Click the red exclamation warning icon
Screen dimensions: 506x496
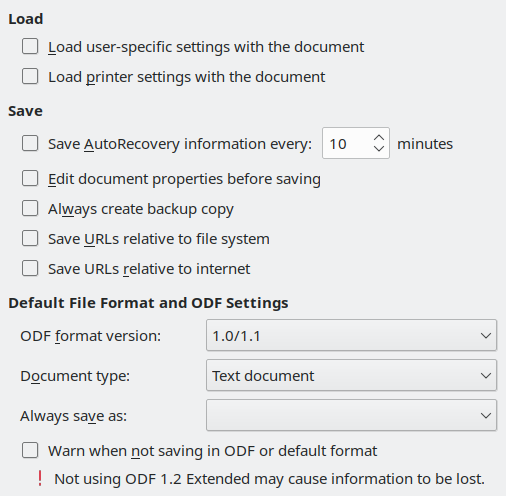(40, 478)
